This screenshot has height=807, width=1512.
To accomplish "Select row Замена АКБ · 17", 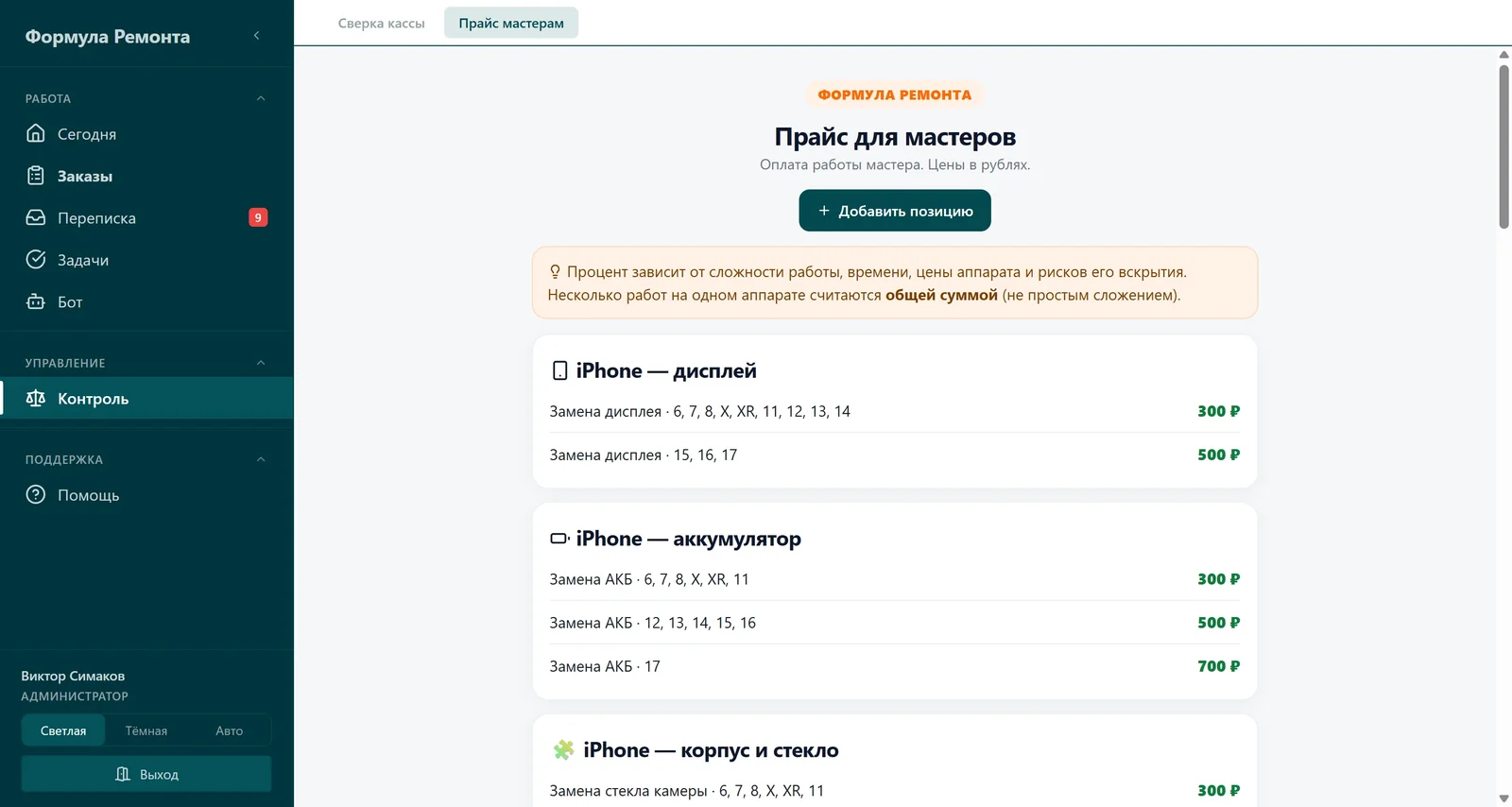I will tap(895, 666).
